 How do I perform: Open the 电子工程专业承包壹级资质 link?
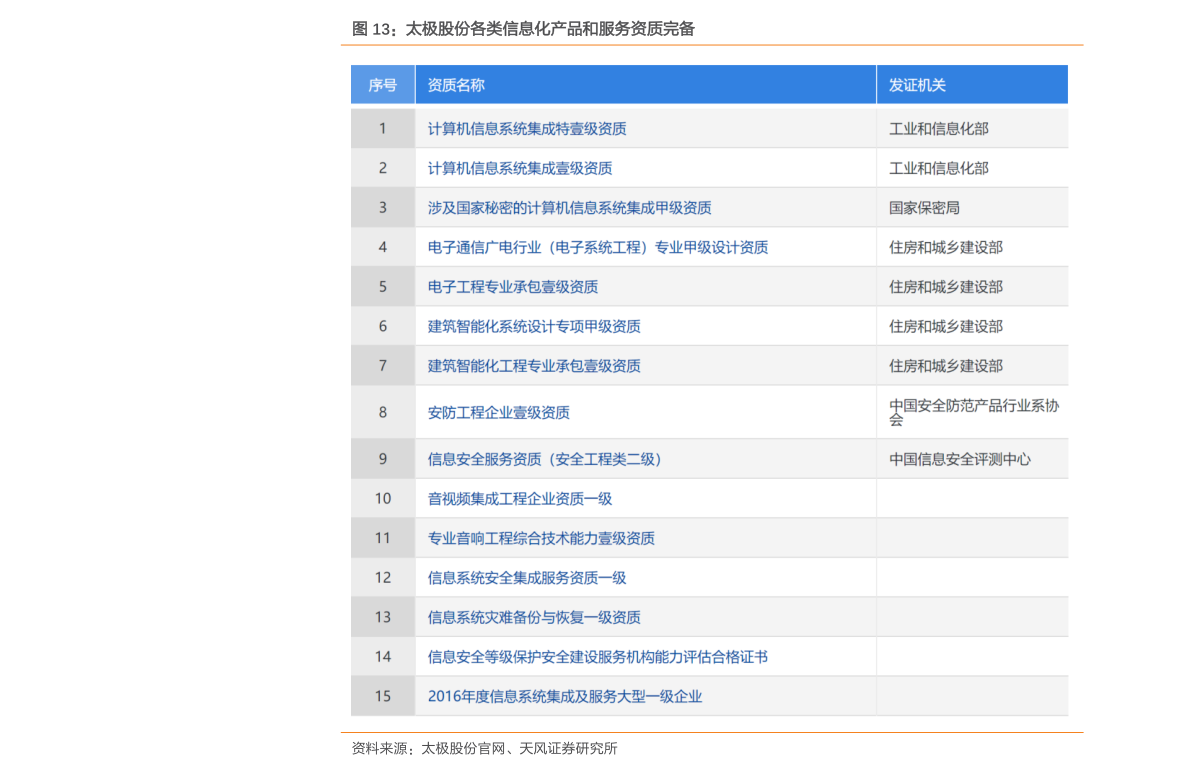tap(513, 287)
